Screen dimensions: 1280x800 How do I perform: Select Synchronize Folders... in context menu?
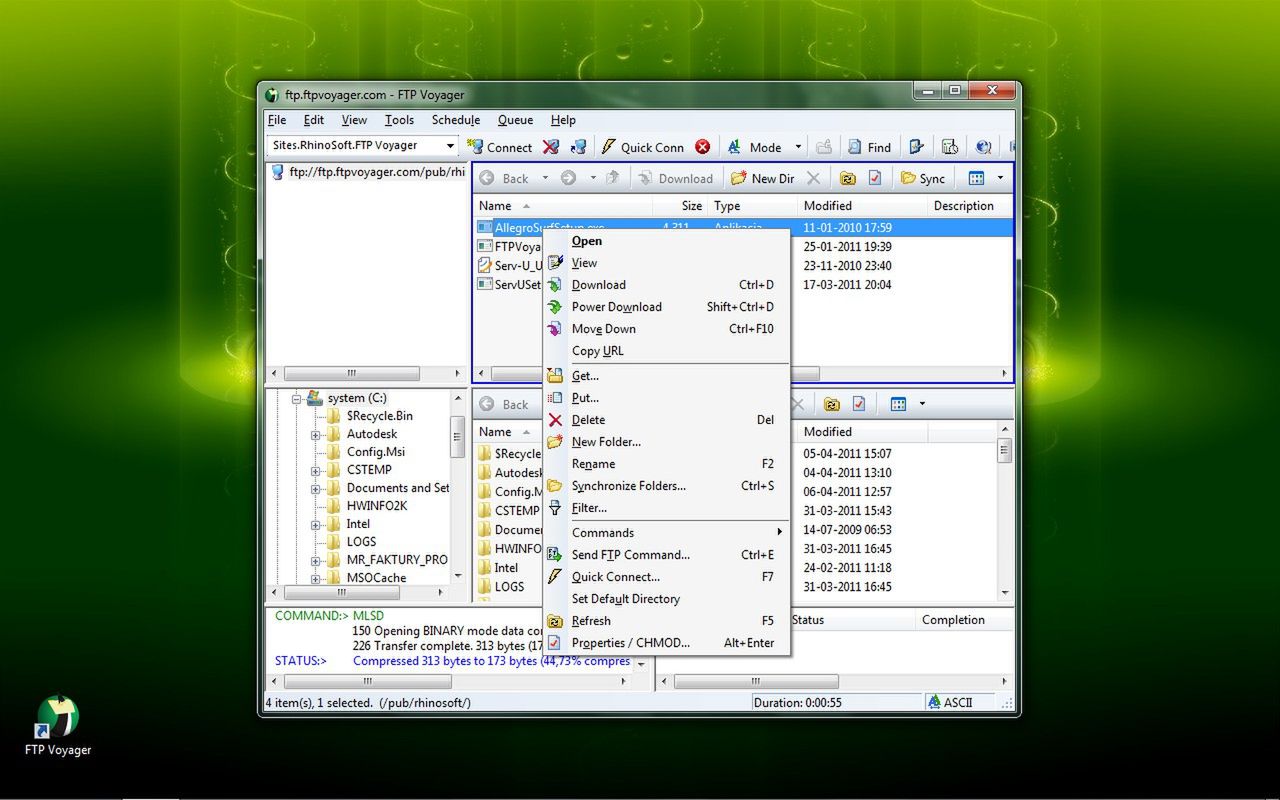667,486
